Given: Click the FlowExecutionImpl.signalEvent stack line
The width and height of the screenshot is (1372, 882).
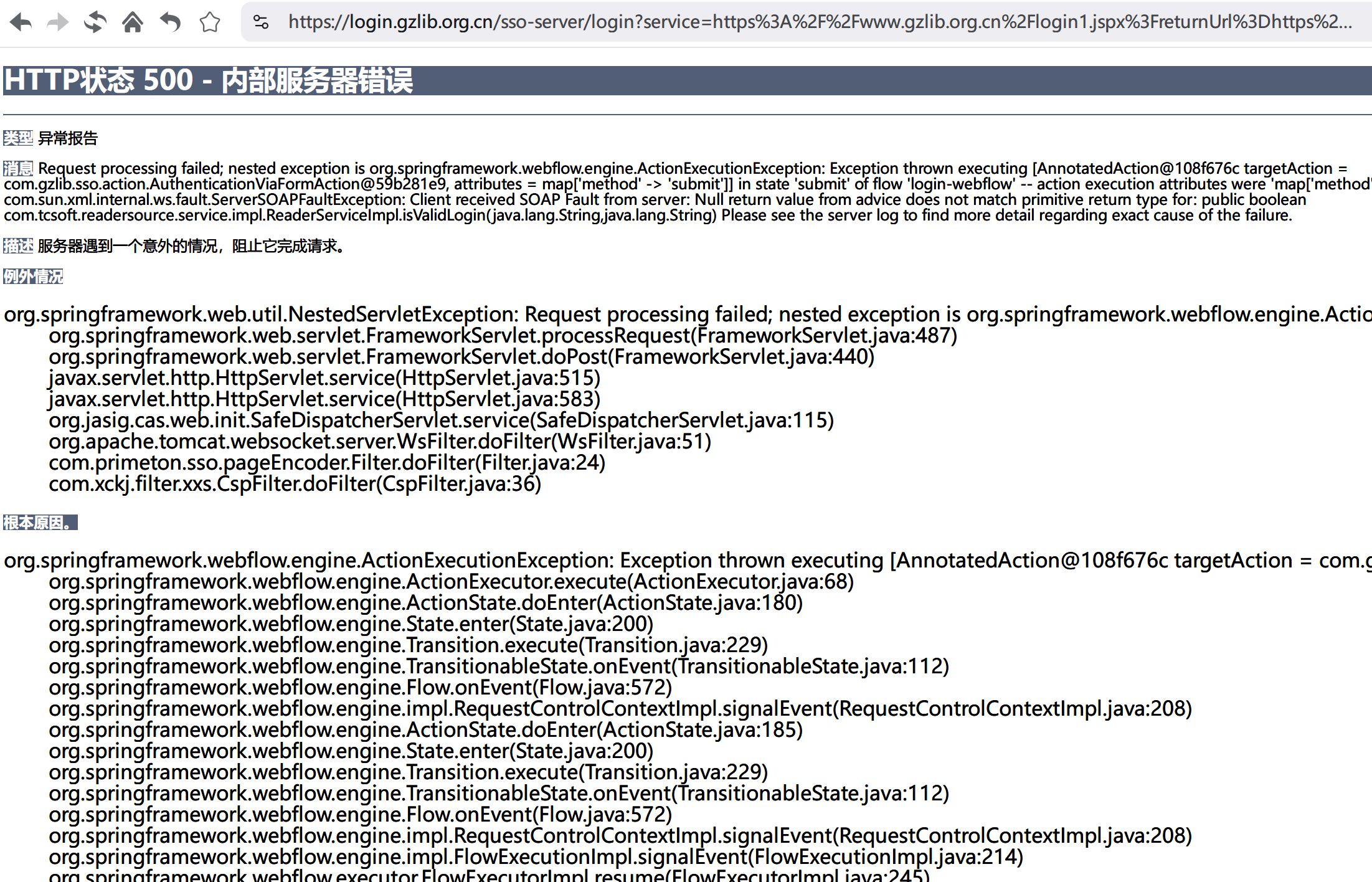Looking at the screenshot, I should [x=536, y=857].
